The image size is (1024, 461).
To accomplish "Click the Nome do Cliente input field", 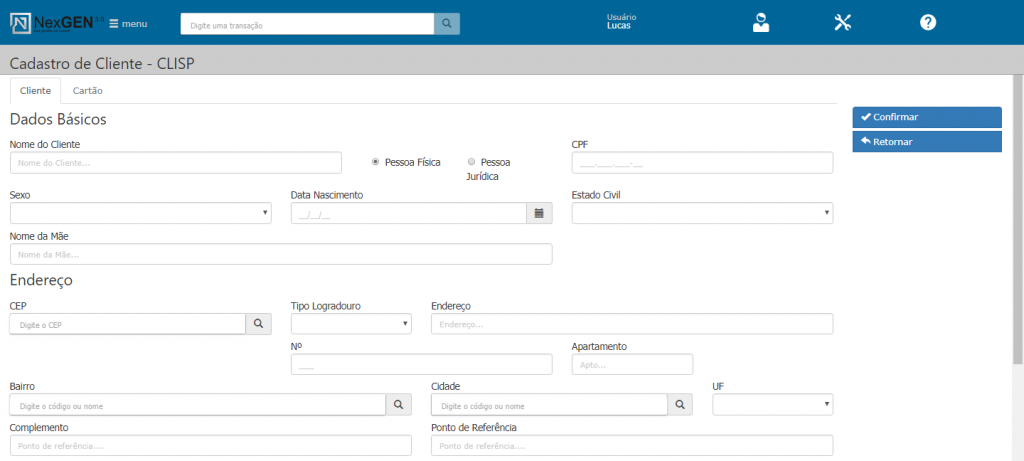I will pos(176,163).
